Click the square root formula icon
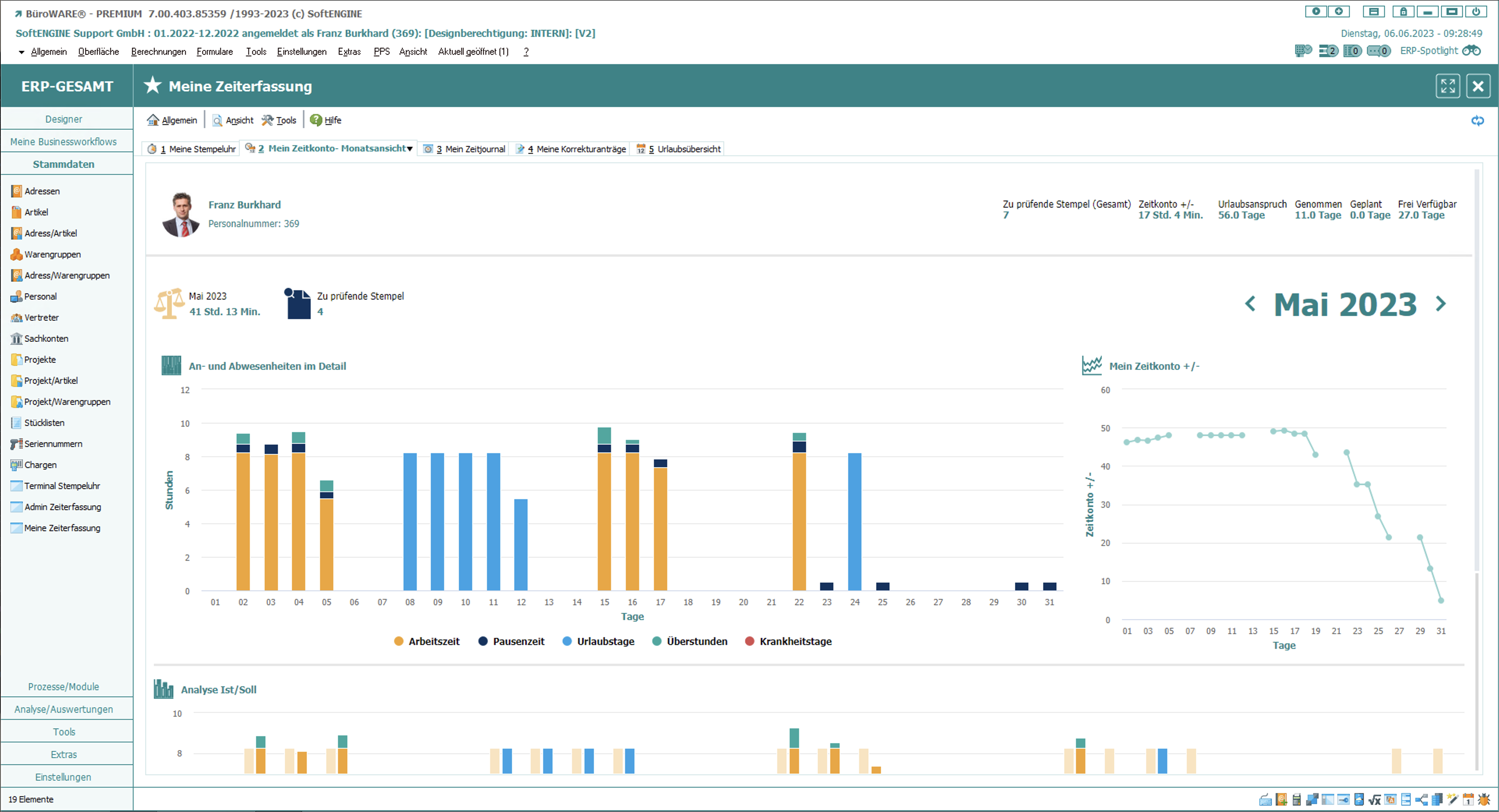The image size is (1499, 812). (1375, 800)
